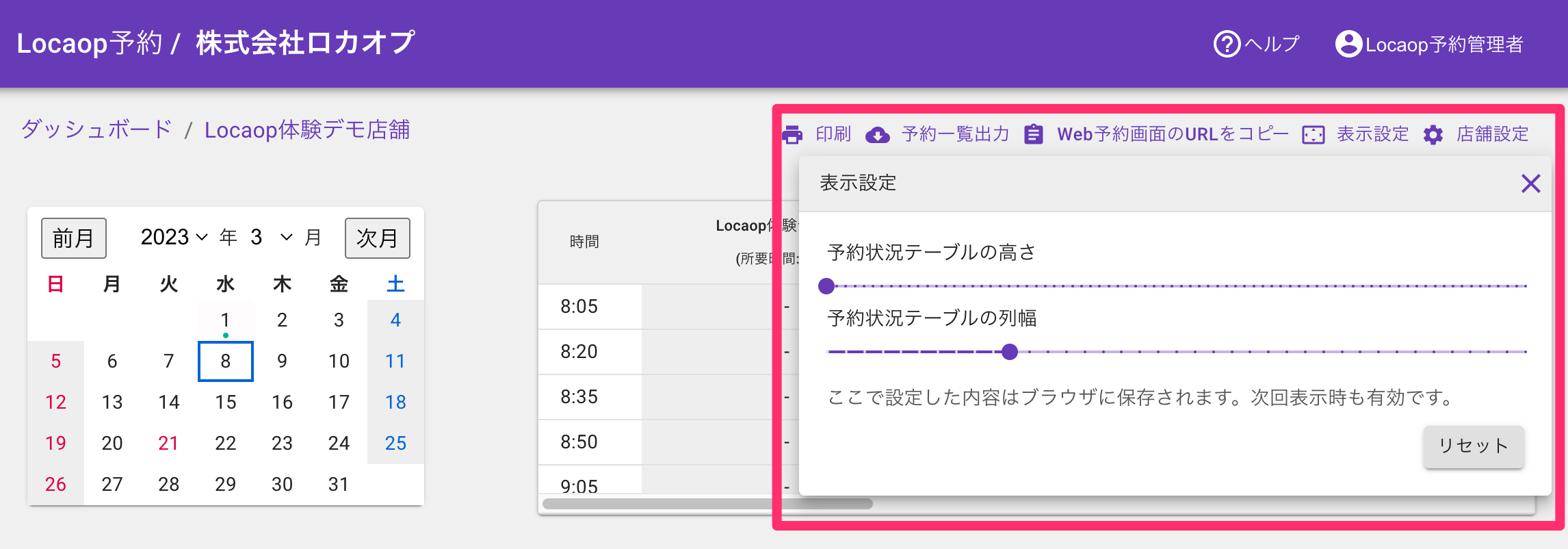Go to next month with 次月
The width and height of the screenshot is (1568, 549).
377,238
